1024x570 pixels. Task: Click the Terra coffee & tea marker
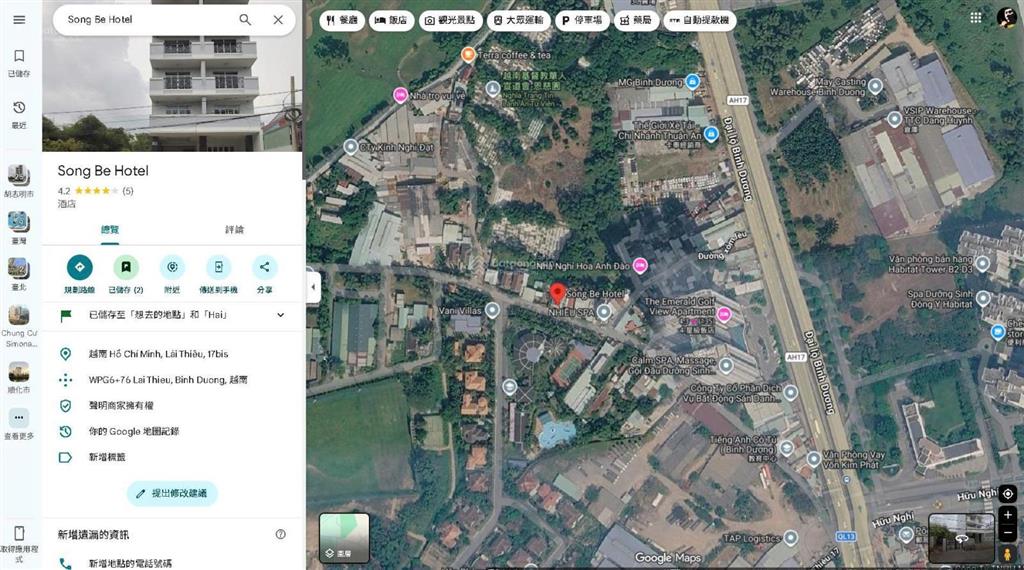468,55
